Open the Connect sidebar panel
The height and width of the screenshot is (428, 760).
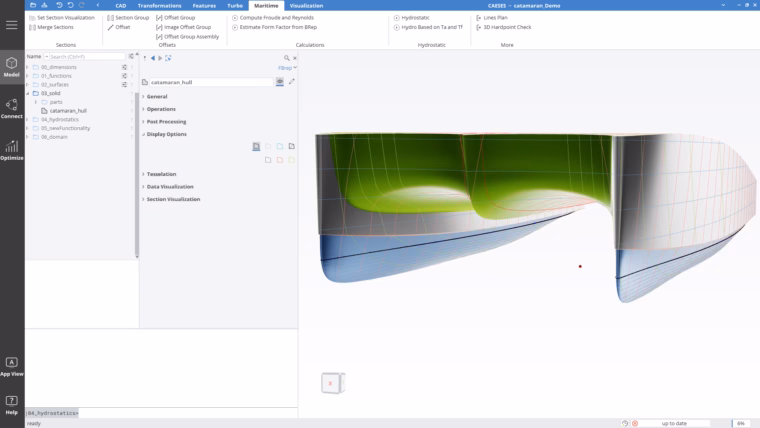[12, 109]
